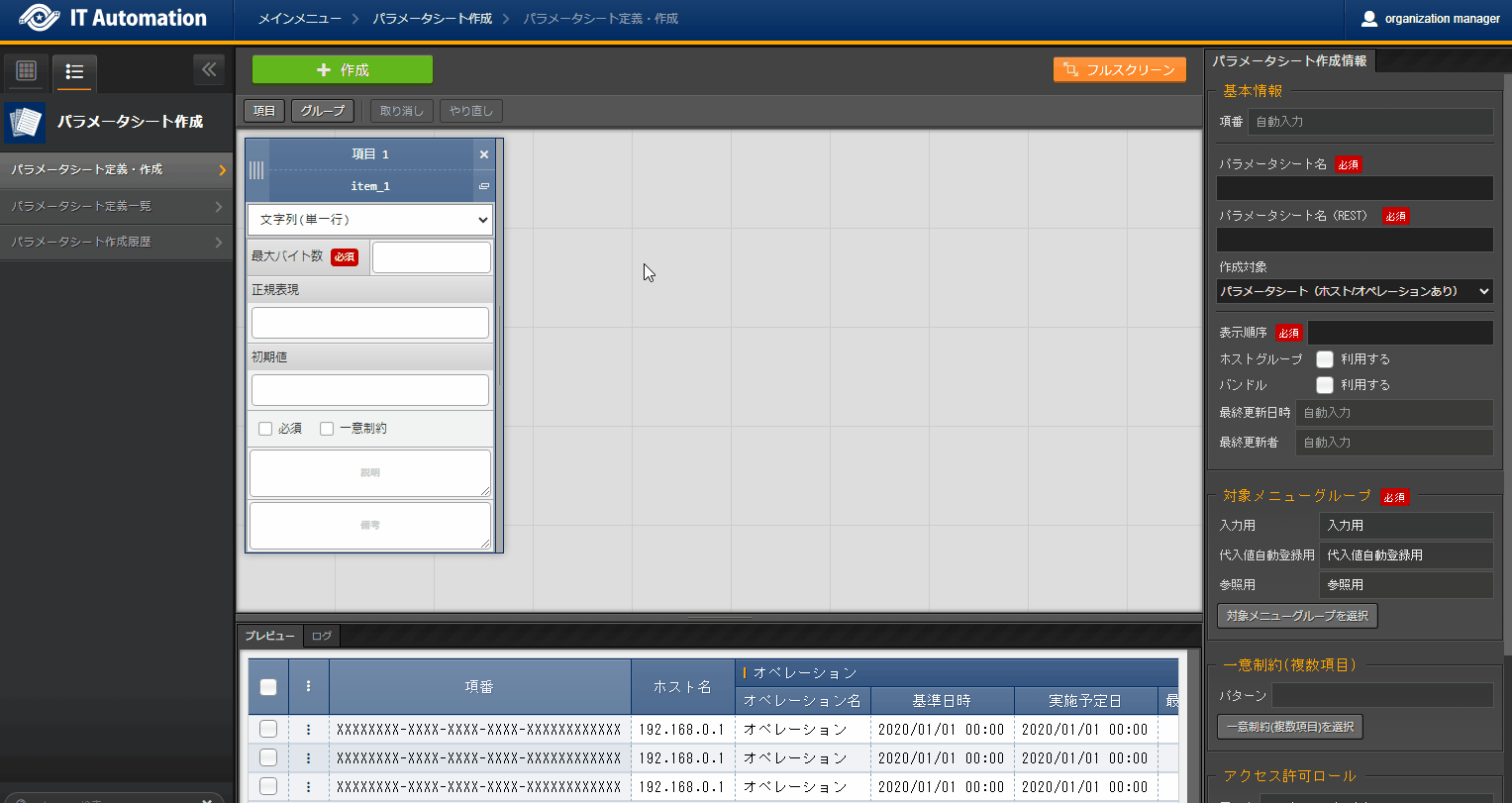
Task: Open the 作成対象 dropdown
Action: click(1354, 291)
